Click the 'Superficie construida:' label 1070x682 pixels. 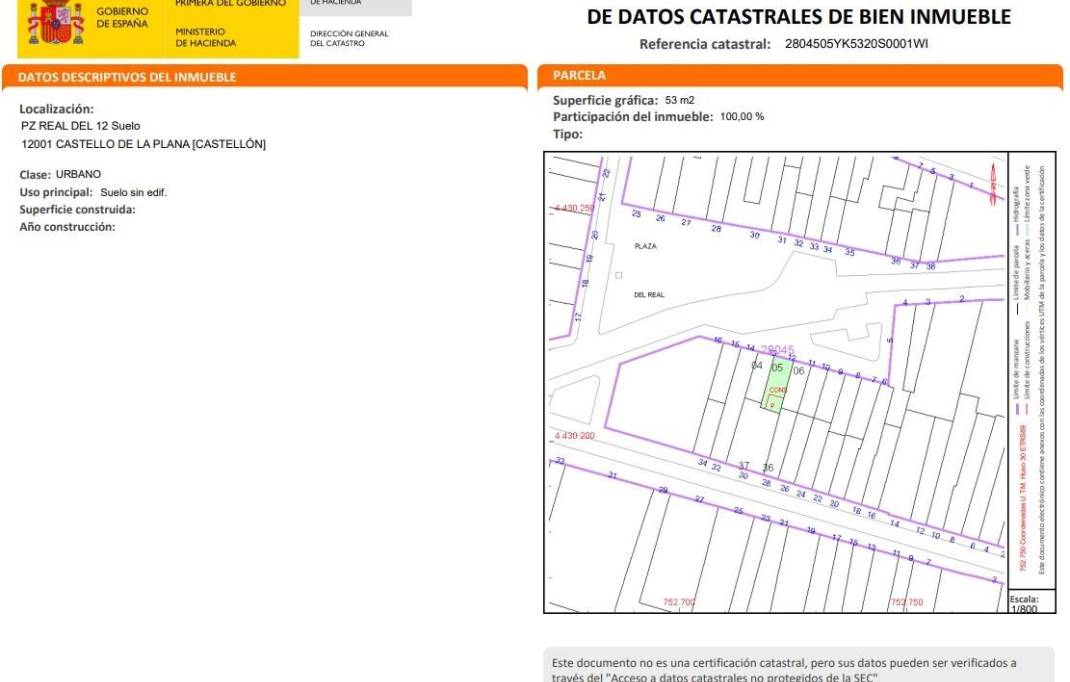pos(77,210)
